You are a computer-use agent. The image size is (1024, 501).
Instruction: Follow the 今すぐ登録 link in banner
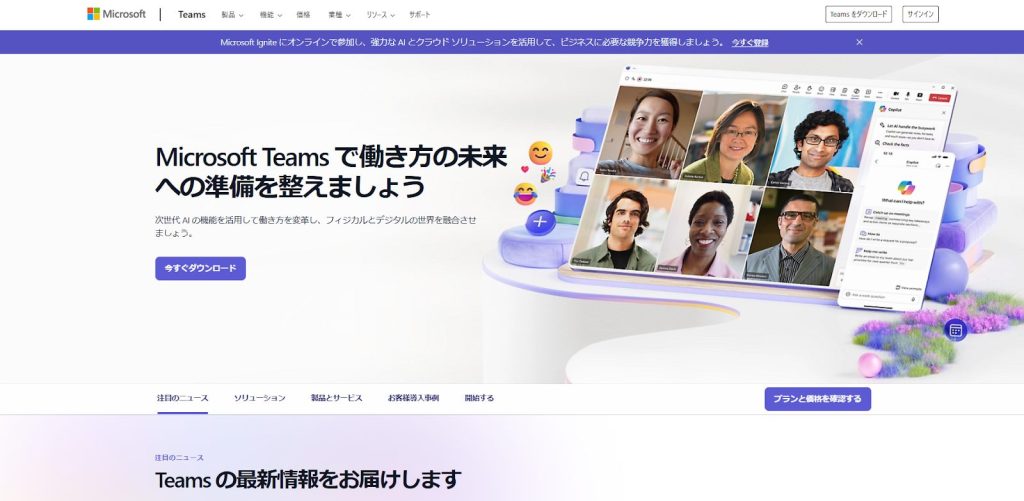[x=750, y=43]
